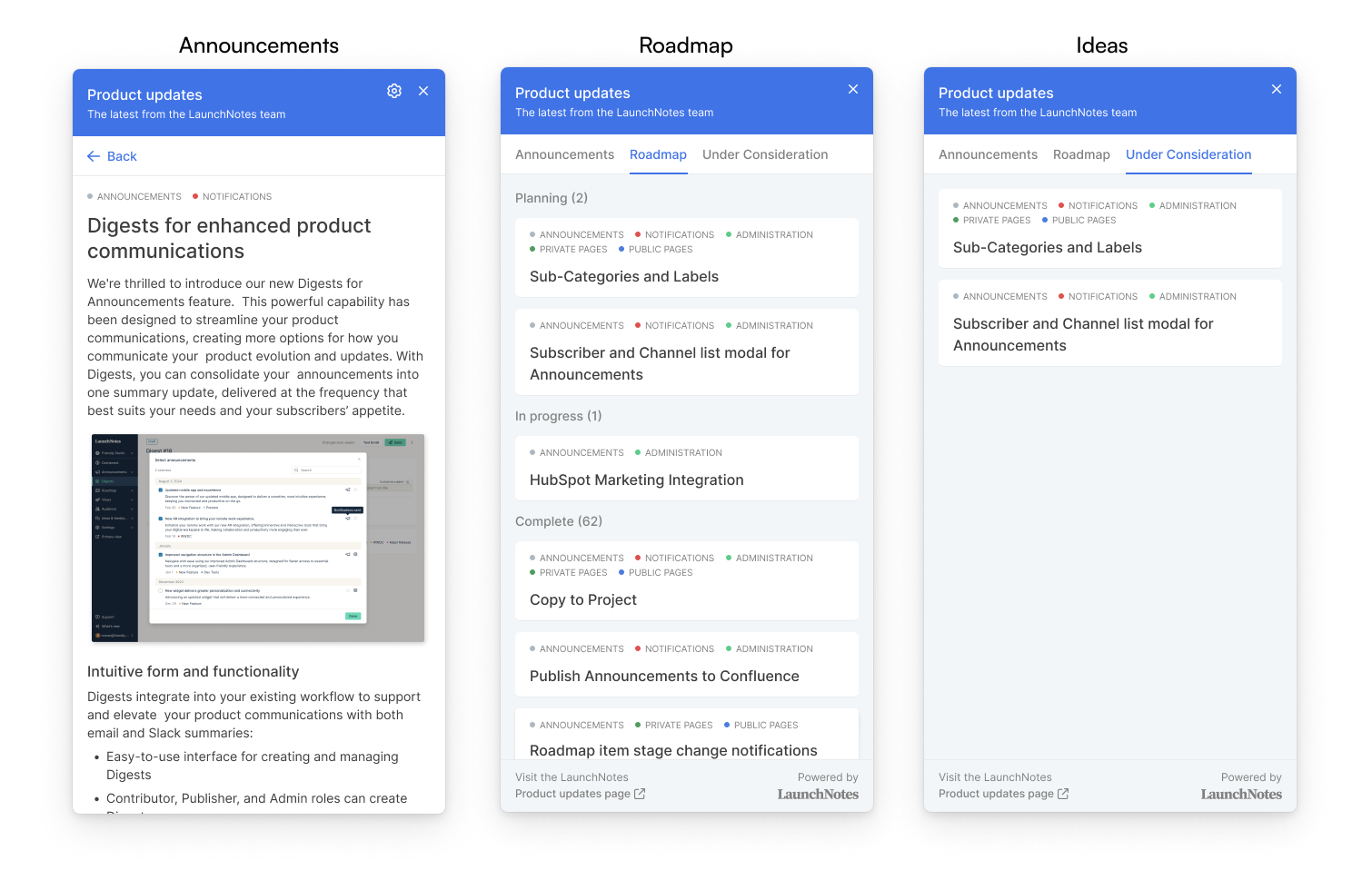Click Planning (2) section heading
This screenshot has width=1372, height=880.
coord(552,198)
